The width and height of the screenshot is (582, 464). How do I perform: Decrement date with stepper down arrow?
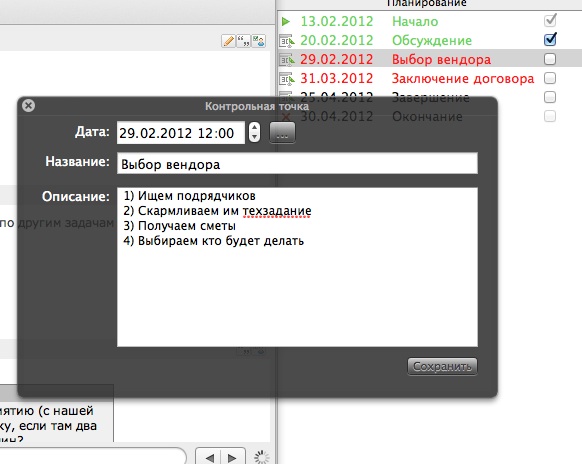254,137
